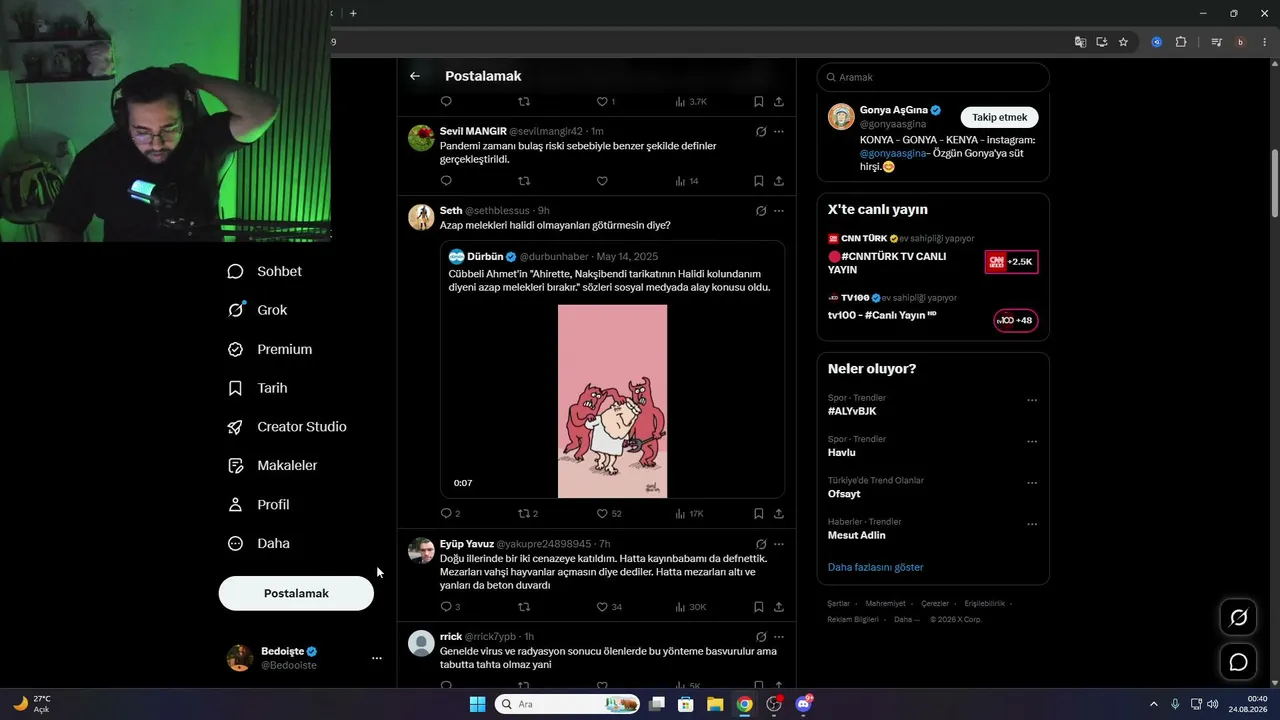Open Sohbet in the sidebar
Viewport: 1280px width, 720px height.
(x=265, y=271)
